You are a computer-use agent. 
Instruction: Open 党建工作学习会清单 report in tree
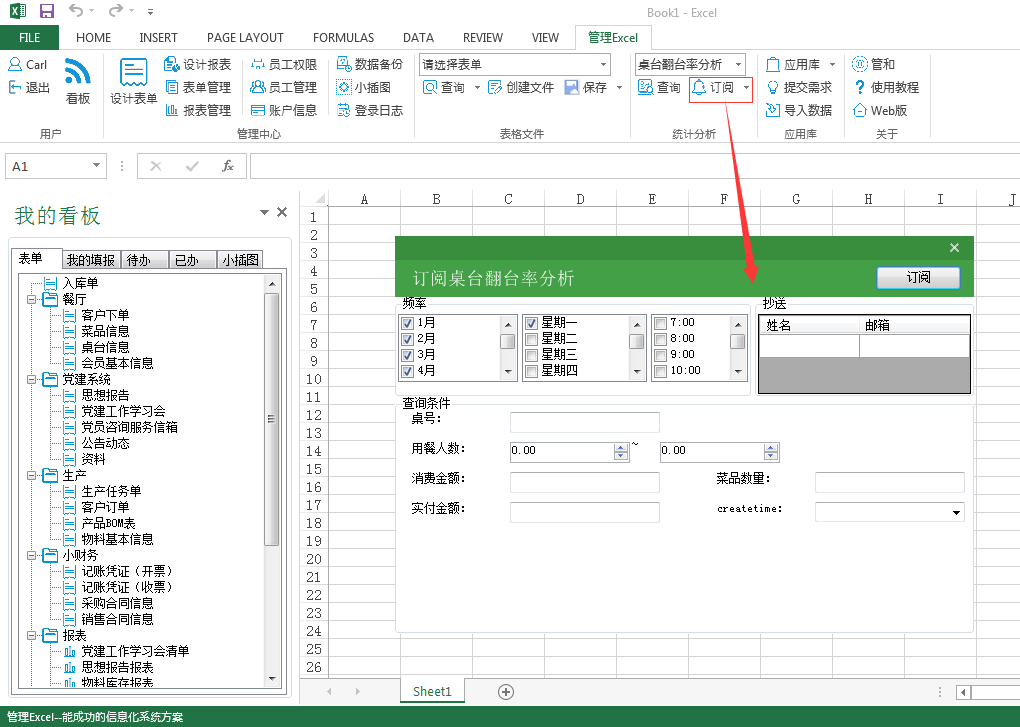click(x=135, y=652)
